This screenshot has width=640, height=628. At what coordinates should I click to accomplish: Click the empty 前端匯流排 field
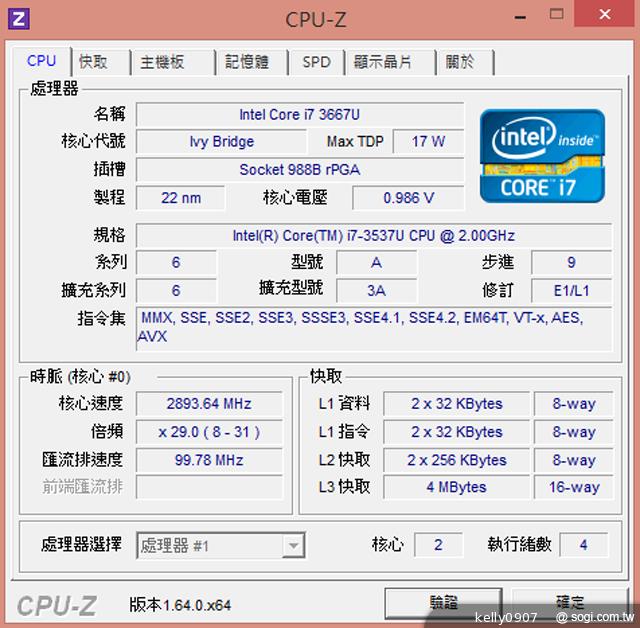click(x=209, y=486)
